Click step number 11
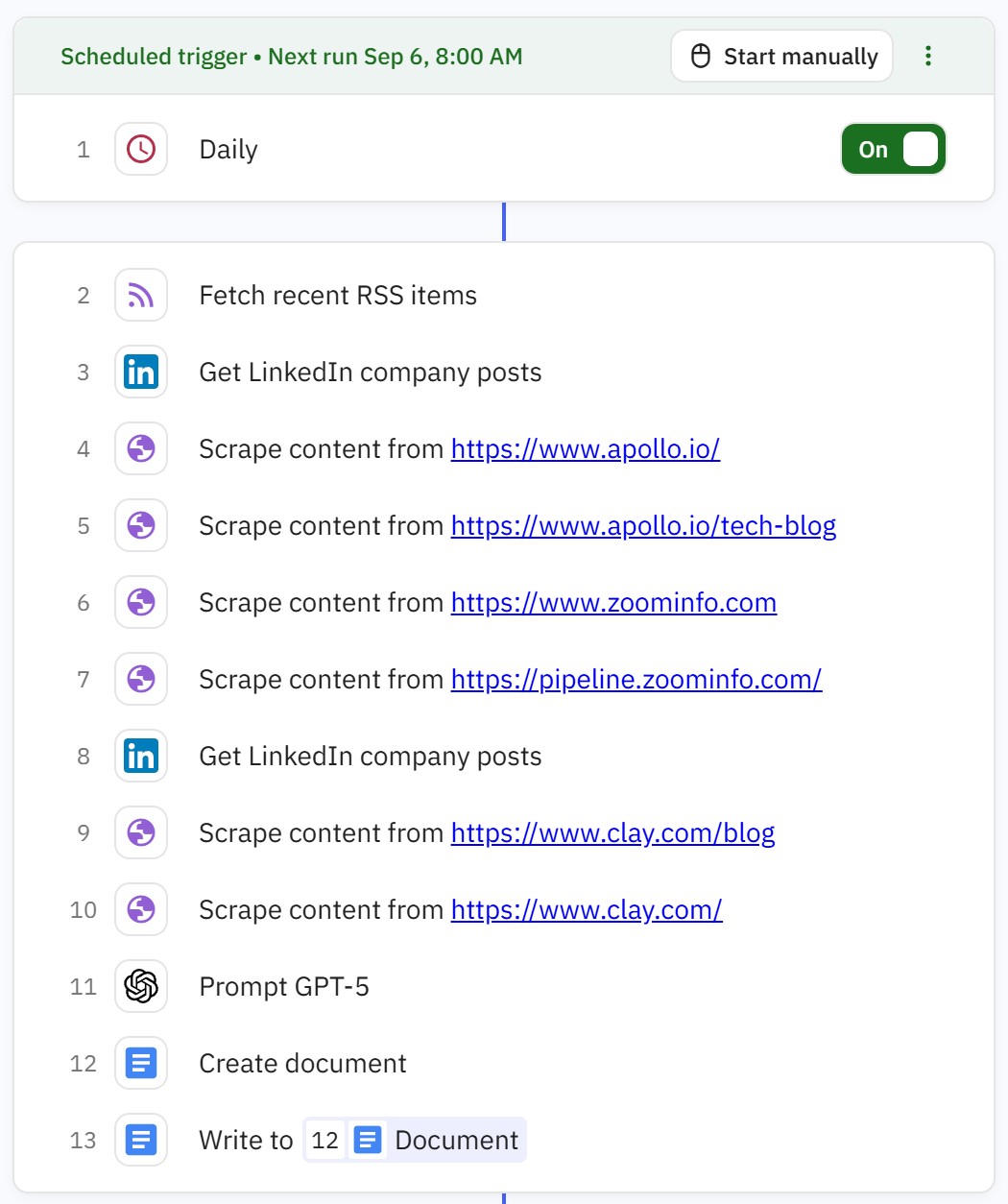Image resolution: width=1008 pixels, height=1204 pixels. click(x=84, y=986)
